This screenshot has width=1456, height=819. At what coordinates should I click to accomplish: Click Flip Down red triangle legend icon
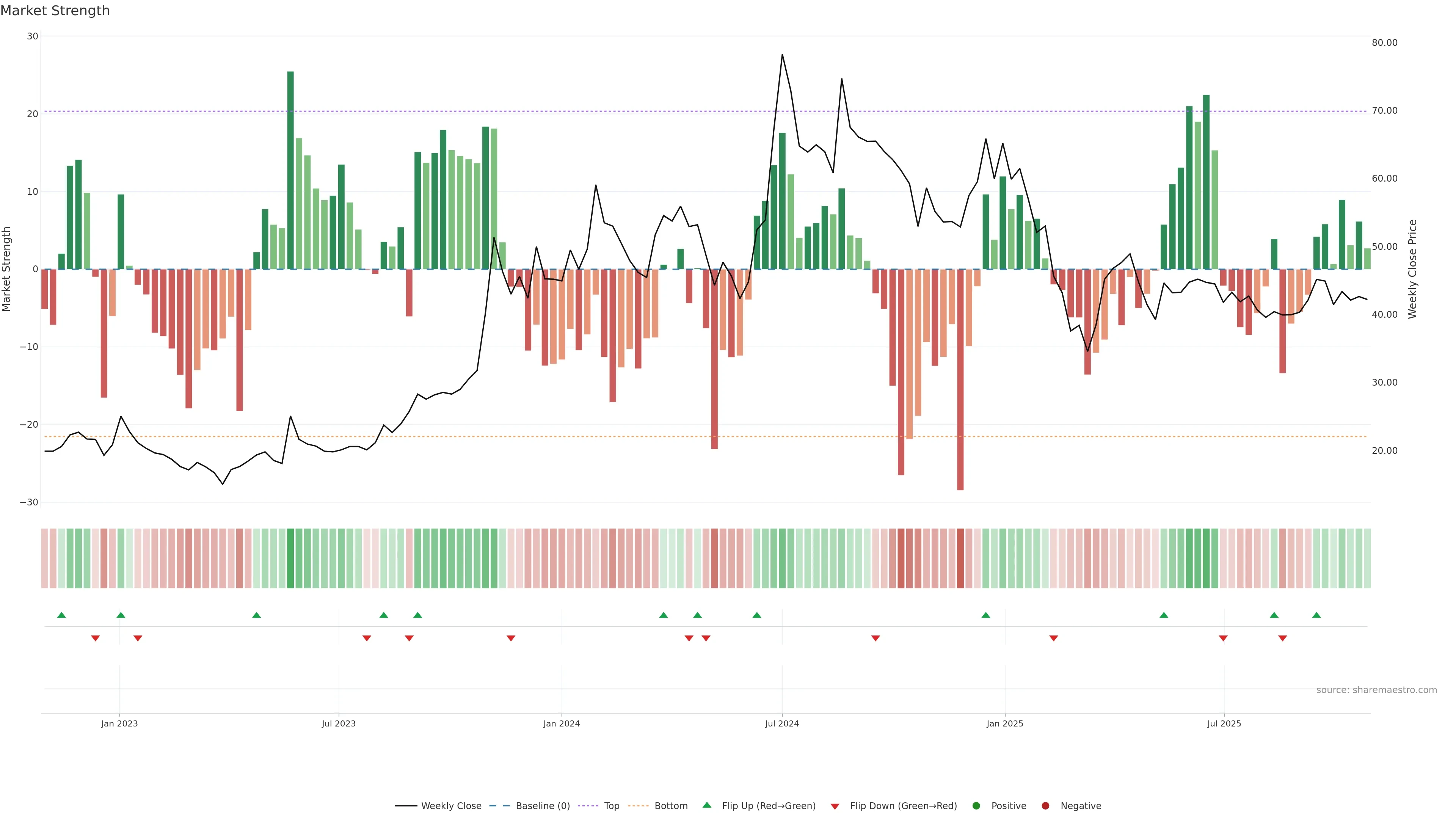[x=835, y=806]
